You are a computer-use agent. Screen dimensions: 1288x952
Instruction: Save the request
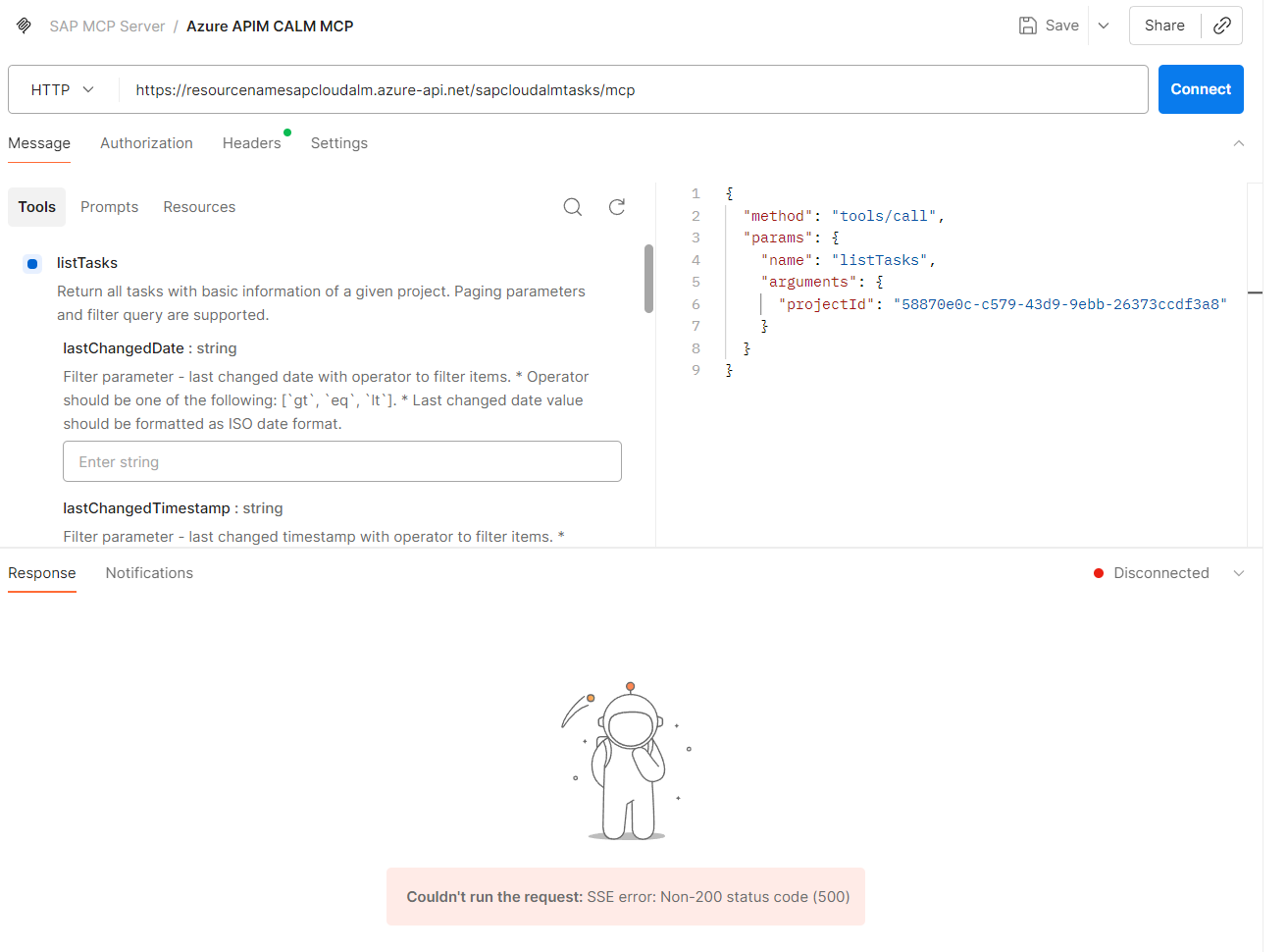pos(1049,26)
